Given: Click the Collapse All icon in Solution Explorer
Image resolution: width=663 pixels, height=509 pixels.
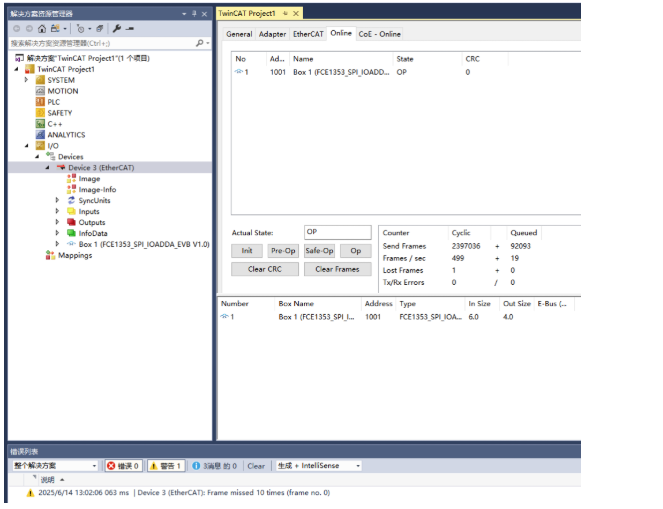Looking at the screenshot, I should pos(100,29).
